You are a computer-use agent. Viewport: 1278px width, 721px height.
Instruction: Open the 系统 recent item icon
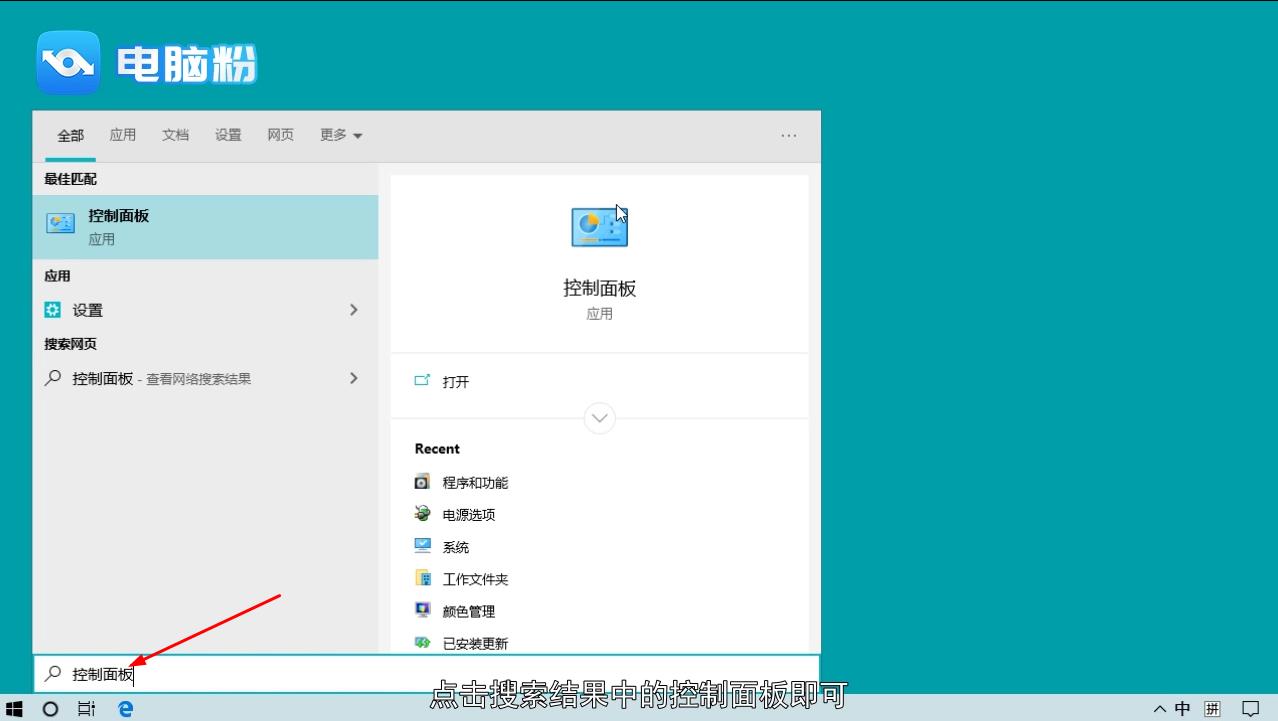(422, 546)
